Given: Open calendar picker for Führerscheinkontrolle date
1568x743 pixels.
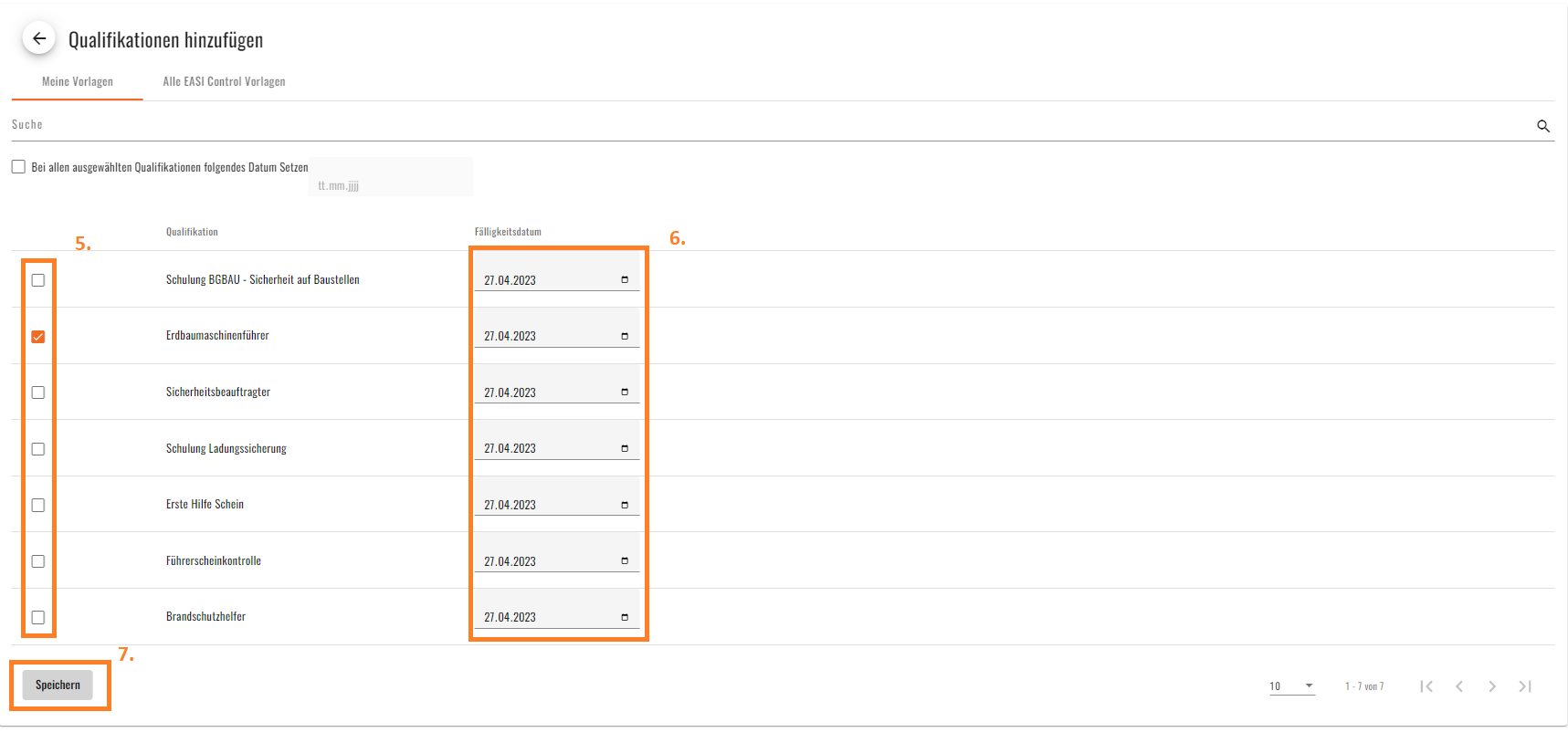Looking at the screenshot, I should click(625, 560).
